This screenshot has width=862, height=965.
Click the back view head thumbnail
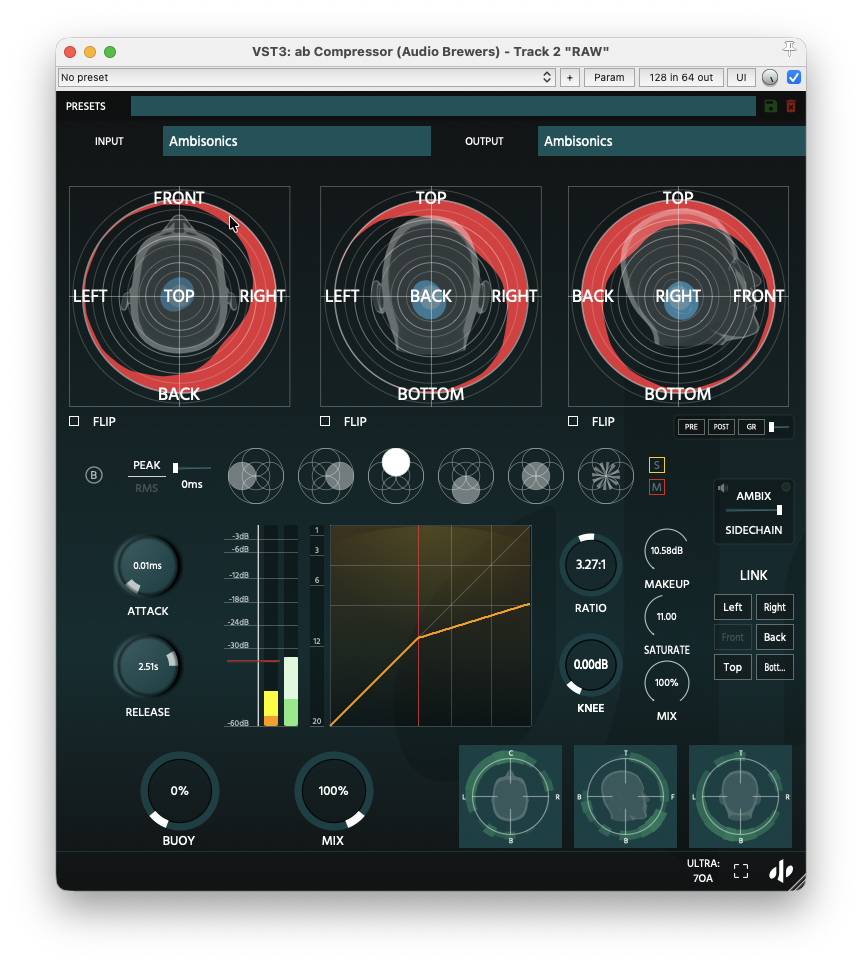pyautogui.click(x=740, y=796)
